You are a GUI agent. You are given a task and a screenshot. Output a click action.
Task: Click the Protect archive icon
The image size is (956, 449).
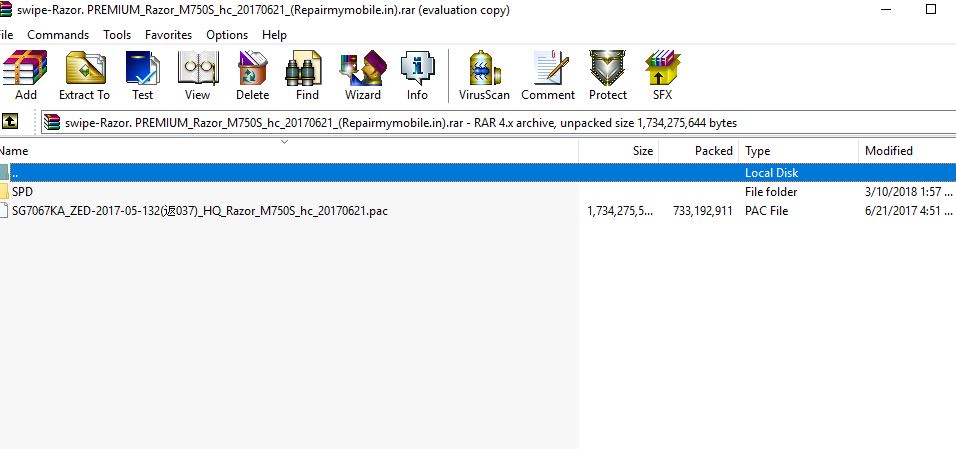(607, 75)
